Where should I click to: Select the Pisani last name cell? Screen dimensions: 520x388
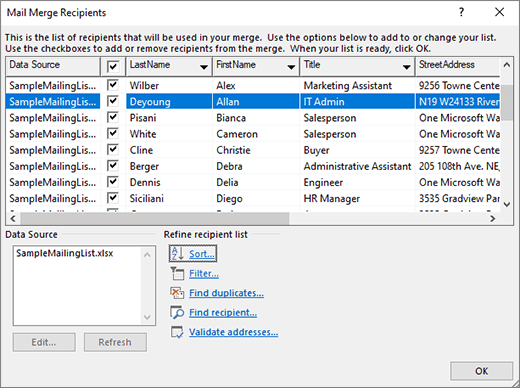[x=169, y=118]
